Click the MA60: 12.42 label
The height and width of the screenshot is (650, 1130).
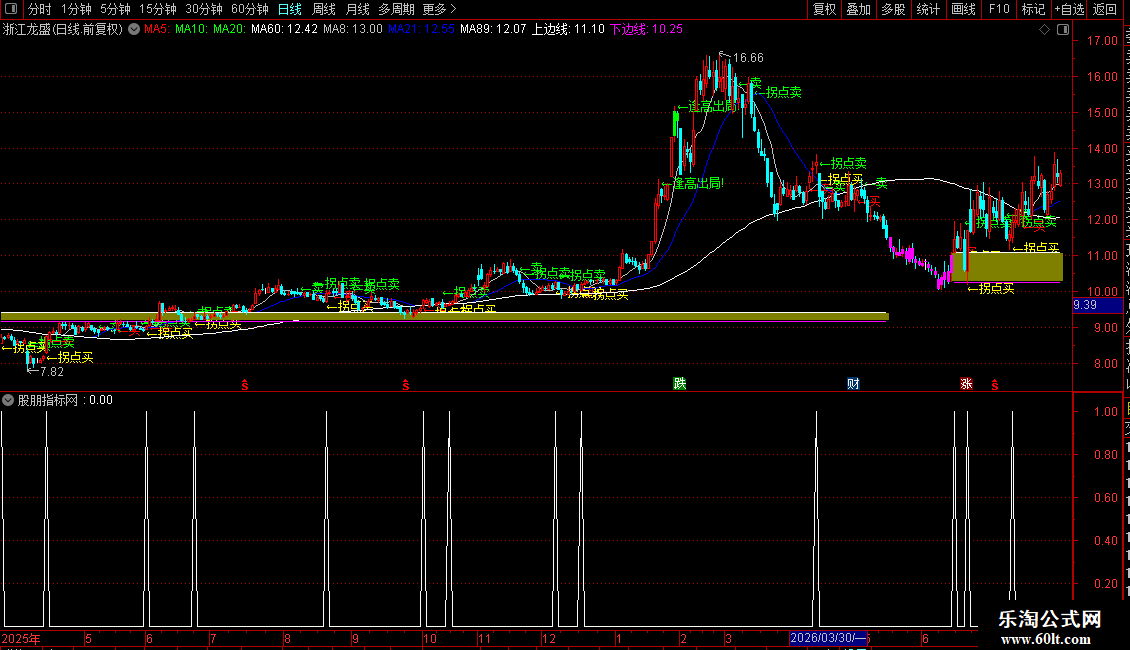tap(284, 30)
